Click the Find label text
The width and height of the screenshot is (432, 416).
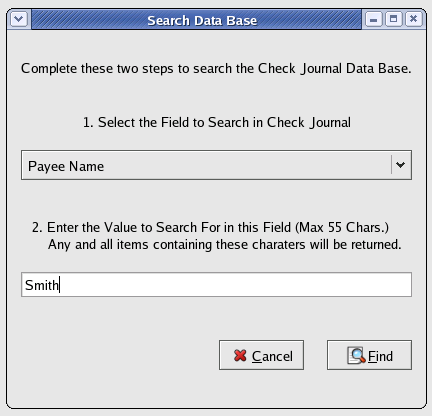pos(380,356)
